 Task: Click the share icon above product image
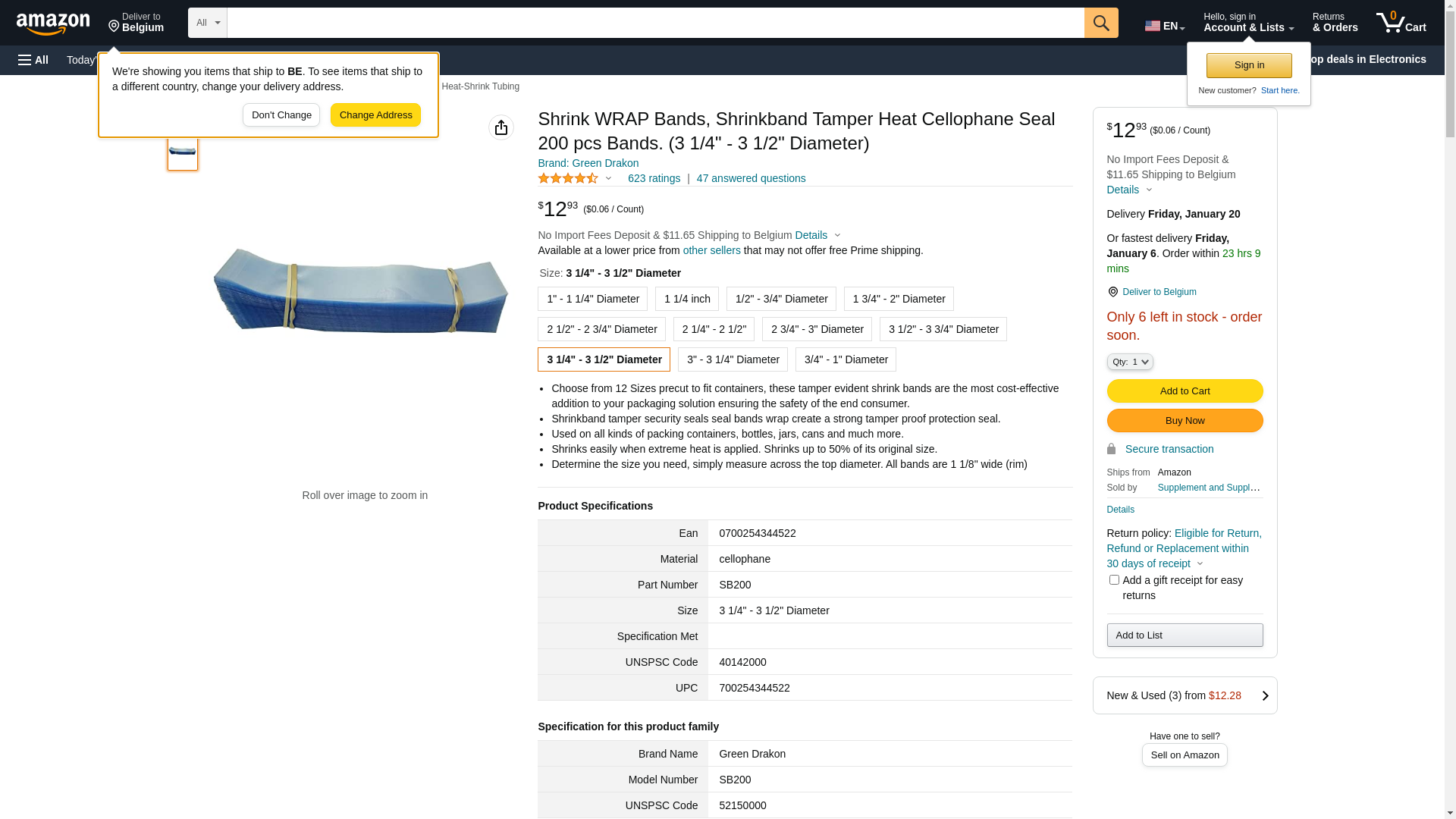(x=501, y=127)
